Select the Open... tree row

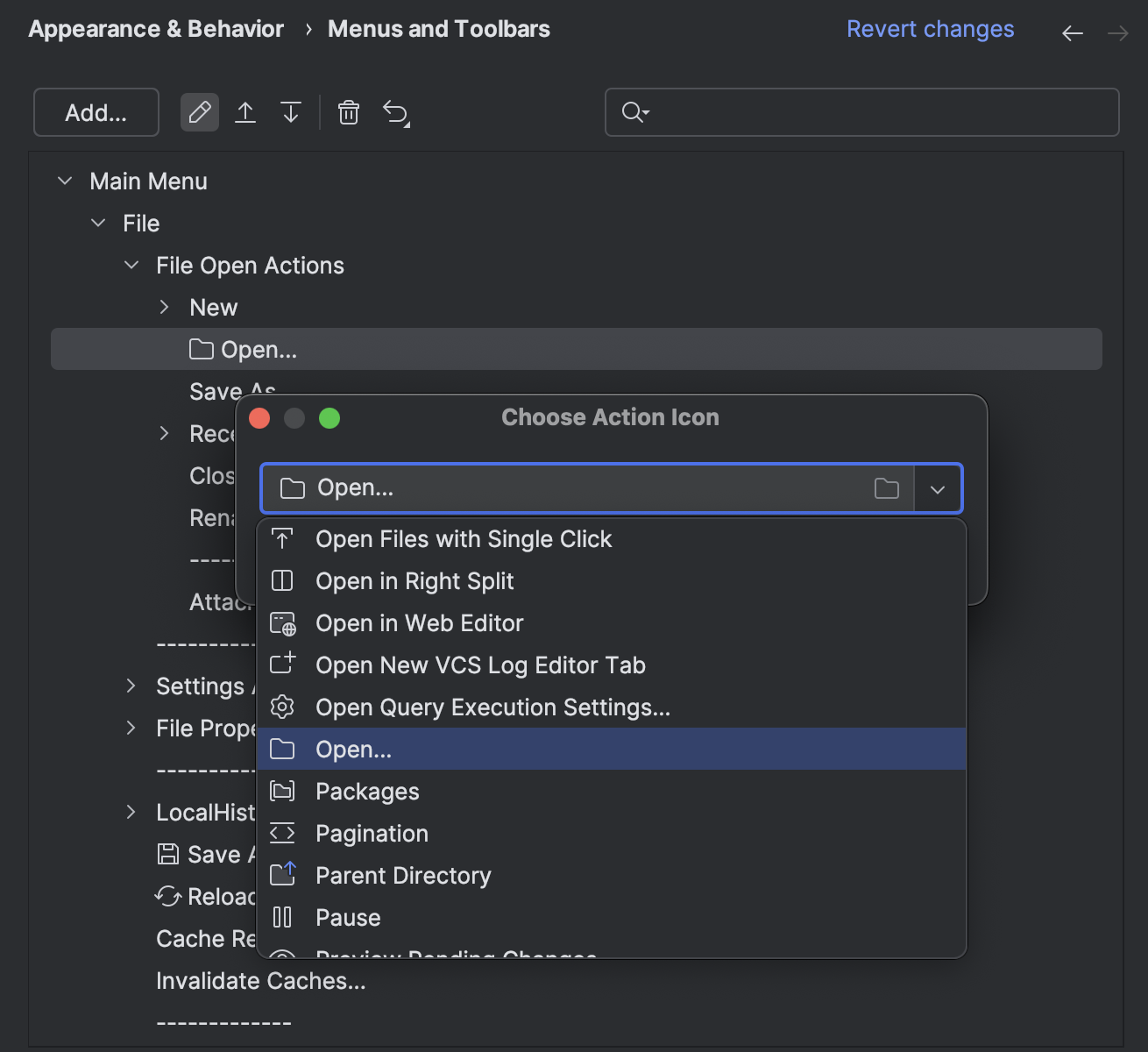point(577,349)
